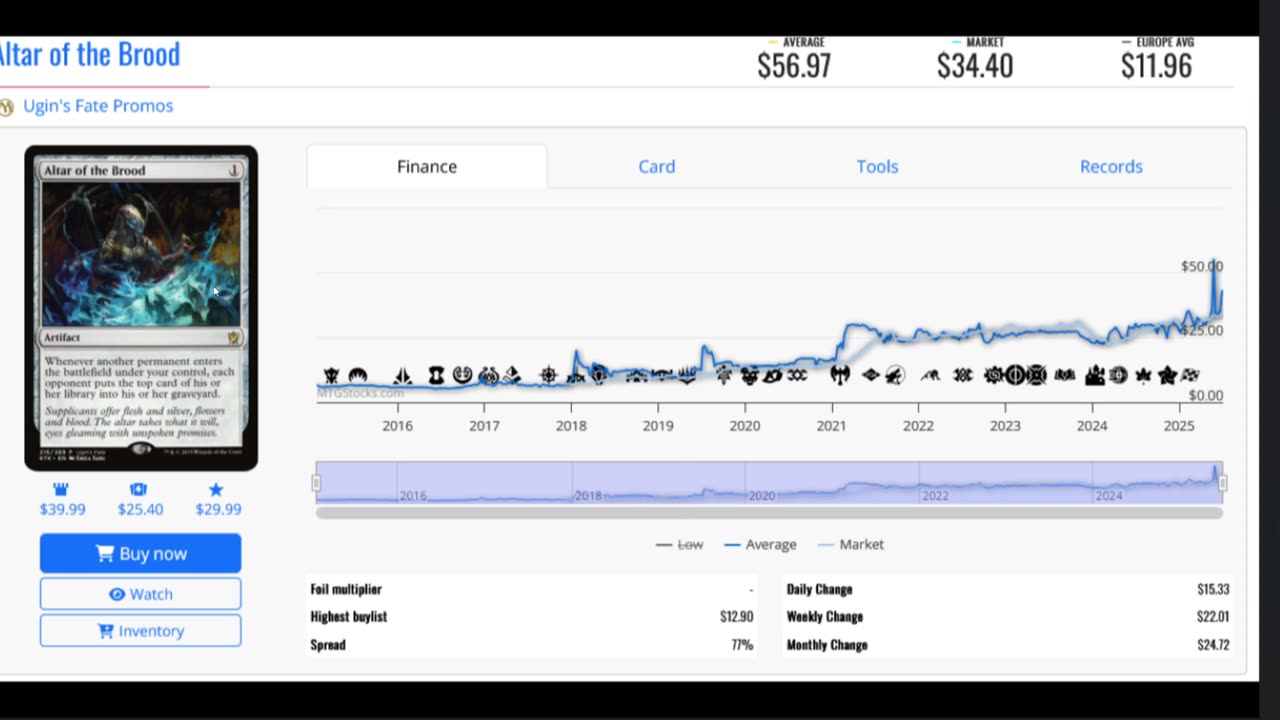Click the vendor icon above $25.40

click(x=138, y=490)
